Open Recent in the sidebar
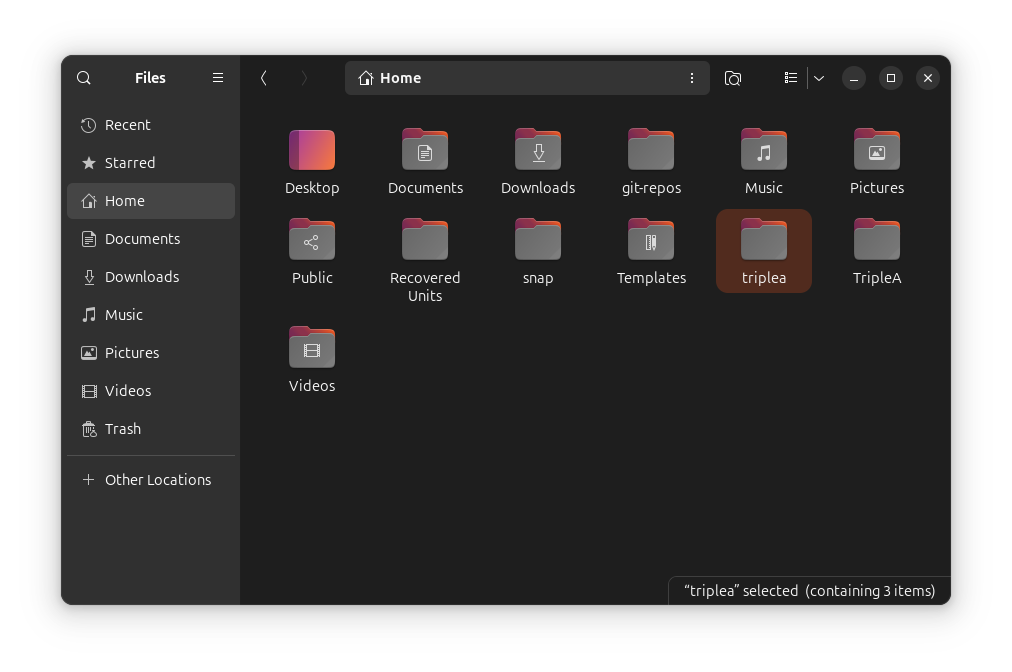The width and height of the screenshot is (1012, 672). tap(151, 125)
